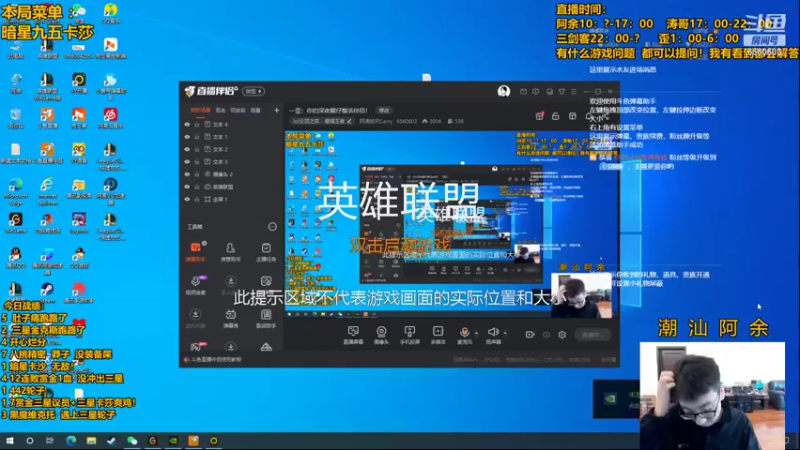The width and height of the screenshot is (800, 450).
Task: Open the user avatar in title bar
Action: [x=504, y=91]
